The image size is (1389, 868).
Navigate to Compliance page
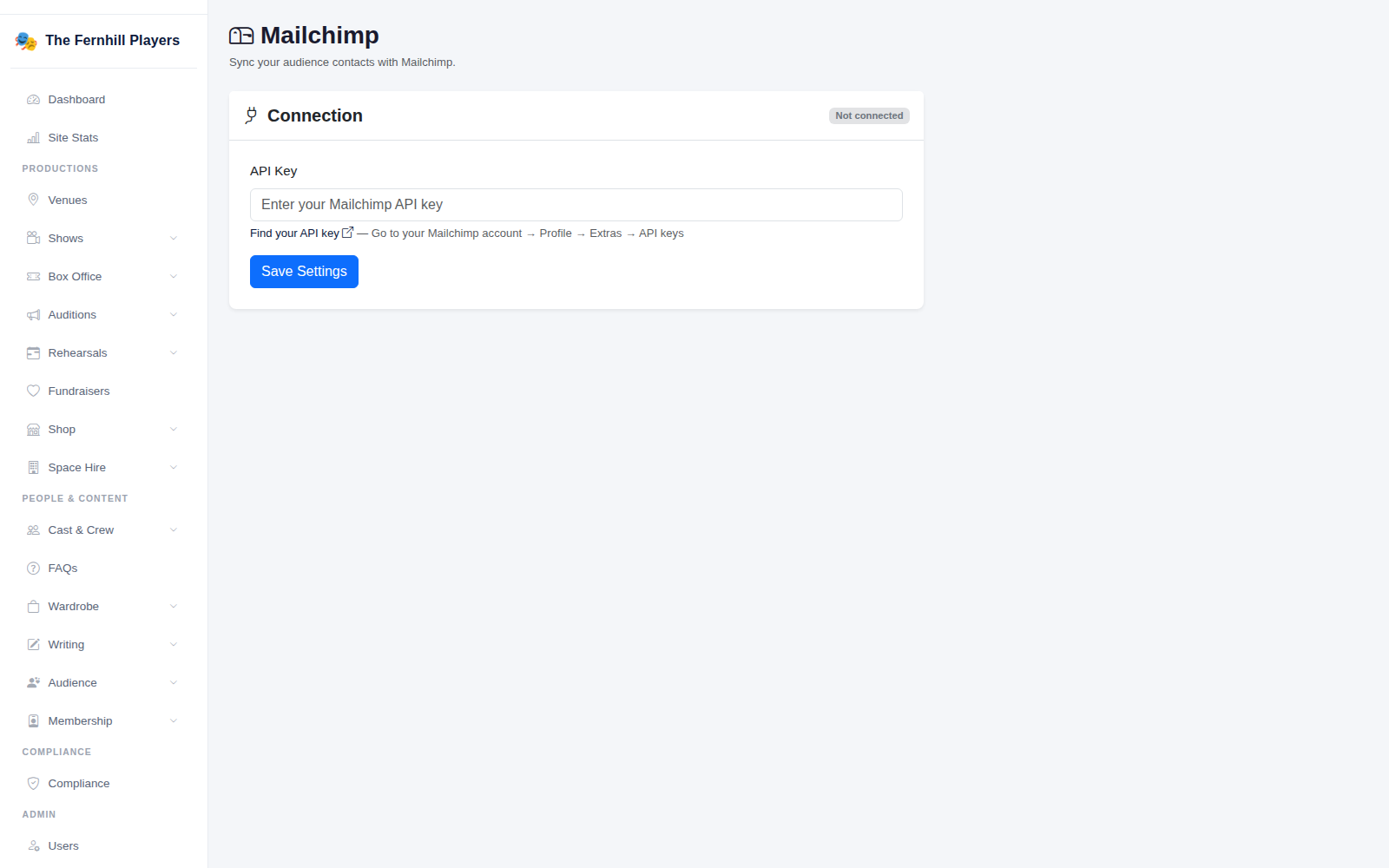point(103,784)
